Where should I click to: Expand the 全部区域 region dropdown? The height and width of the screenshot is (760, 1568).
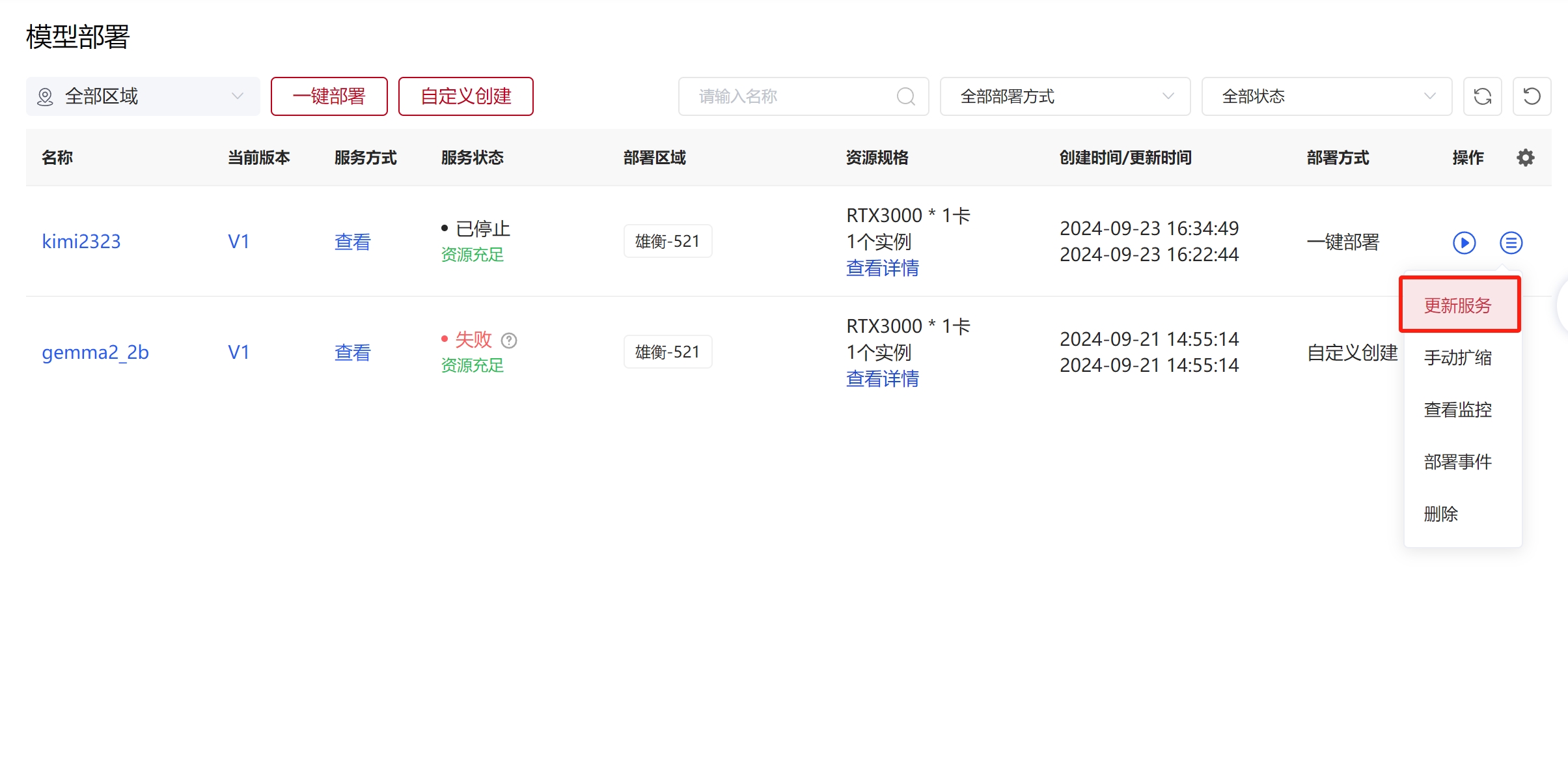coord(143,96)
